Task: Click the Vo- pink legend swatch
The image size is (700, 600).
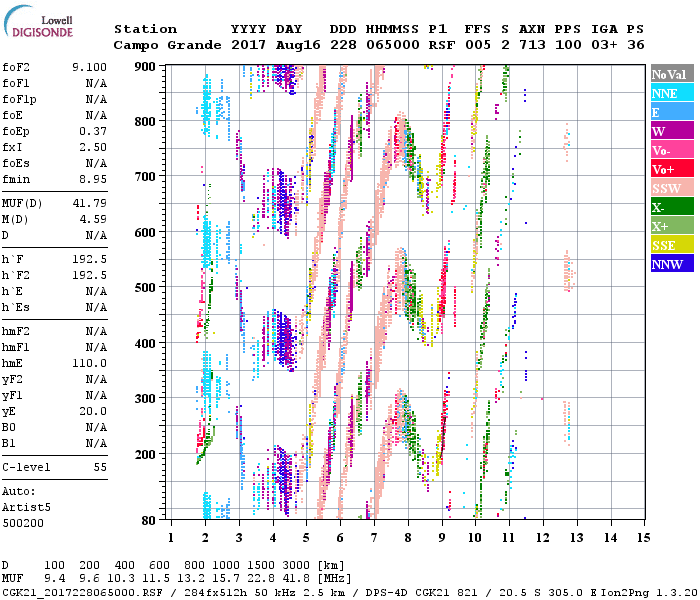Action: (x=669, y=150)
